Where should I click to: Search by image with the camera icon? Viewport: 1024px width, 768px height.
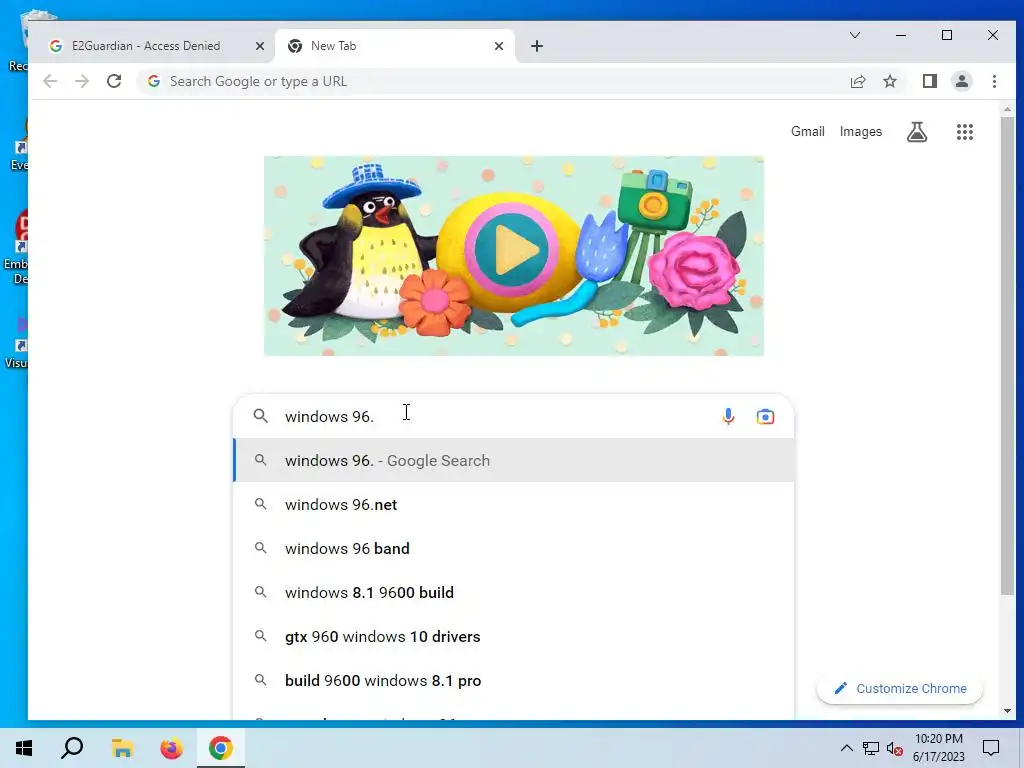[x=765, y=416]
